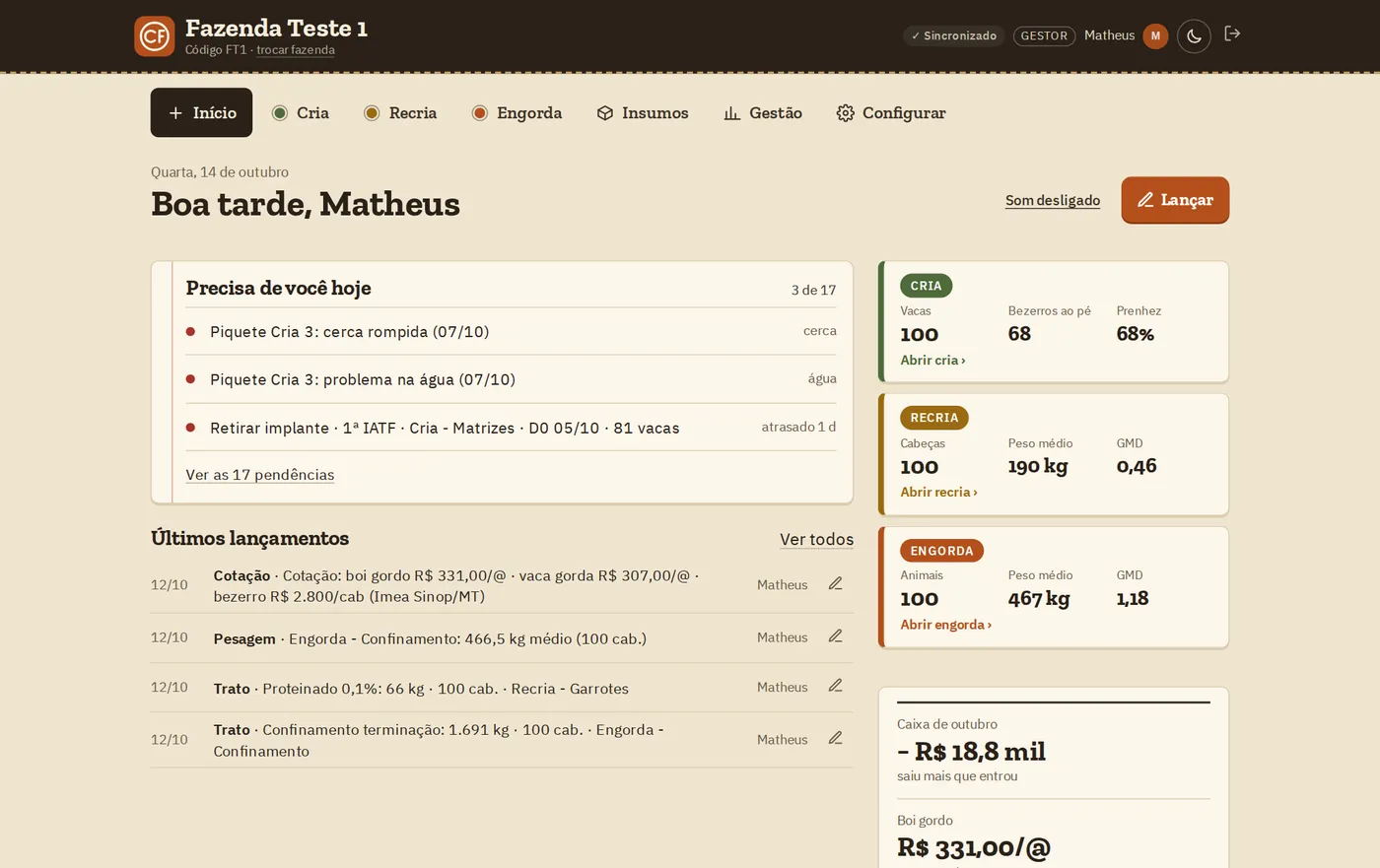Click the CF farm logo icon
The image size is (1380, 868).
point(155,36)
